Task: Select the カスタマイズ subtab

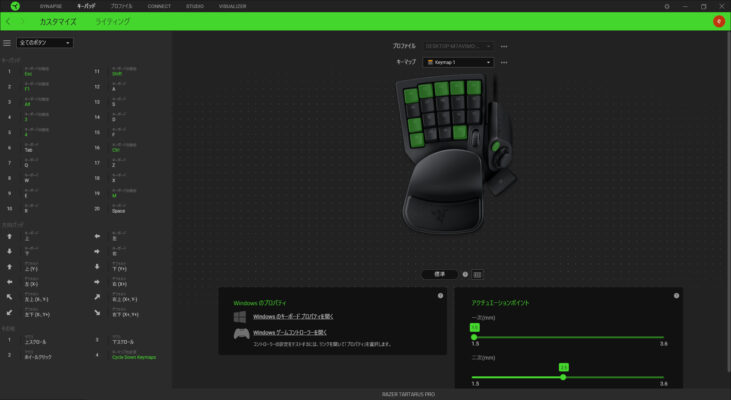Action: (58, 21)
